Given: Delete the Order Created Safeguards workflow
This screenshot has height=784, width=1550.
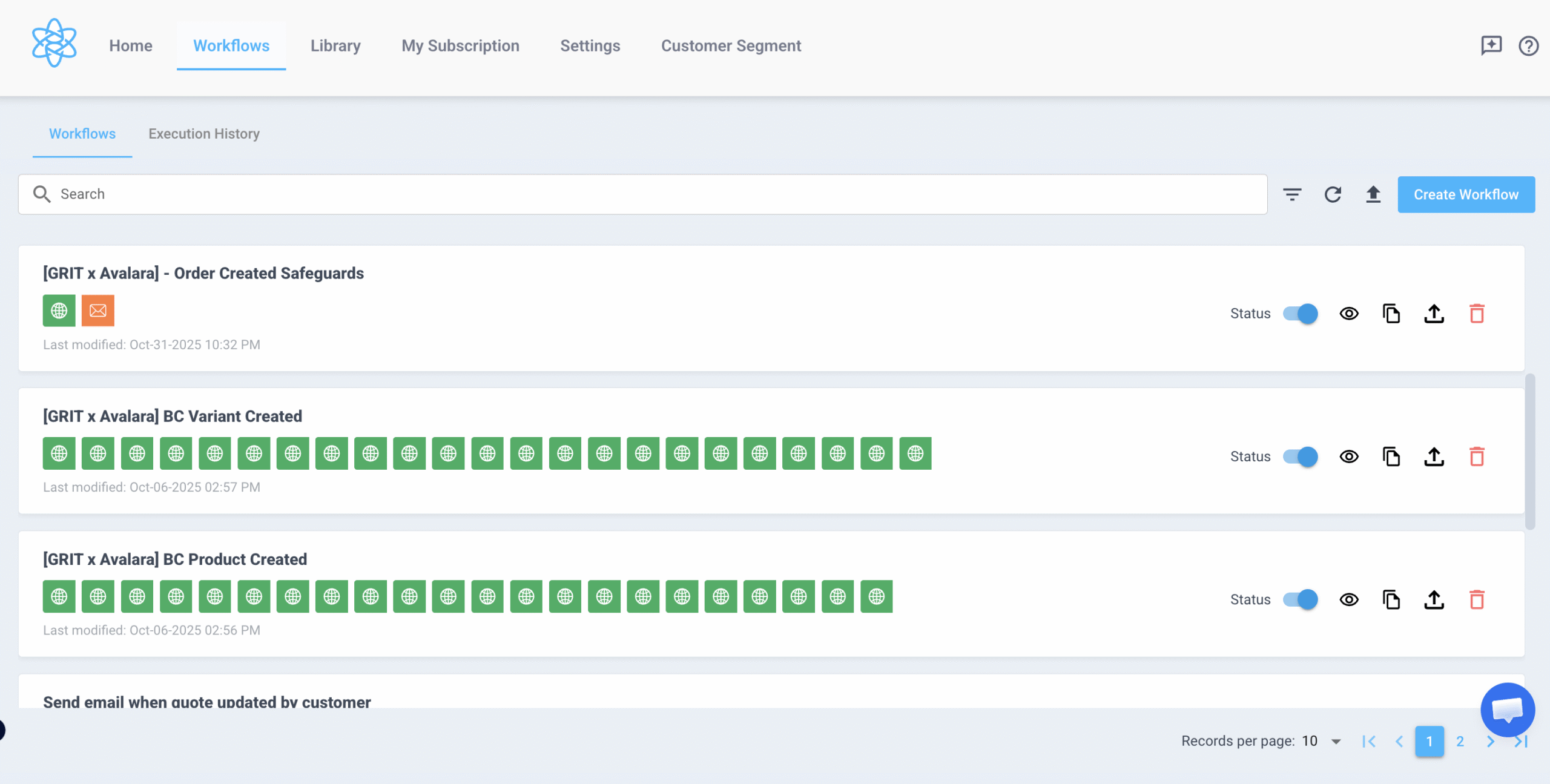Looking at the screenshot, I should click(1477, 314).
